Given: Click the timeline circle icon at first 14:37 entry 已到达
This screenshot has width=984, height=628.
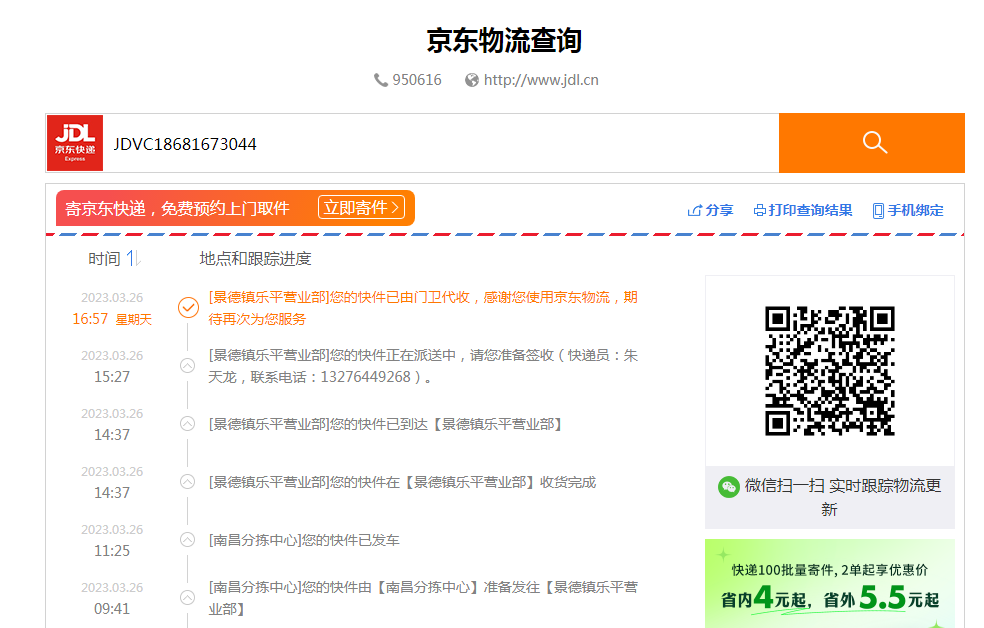Looking at the screenshot, I should (x=188, y=423).
